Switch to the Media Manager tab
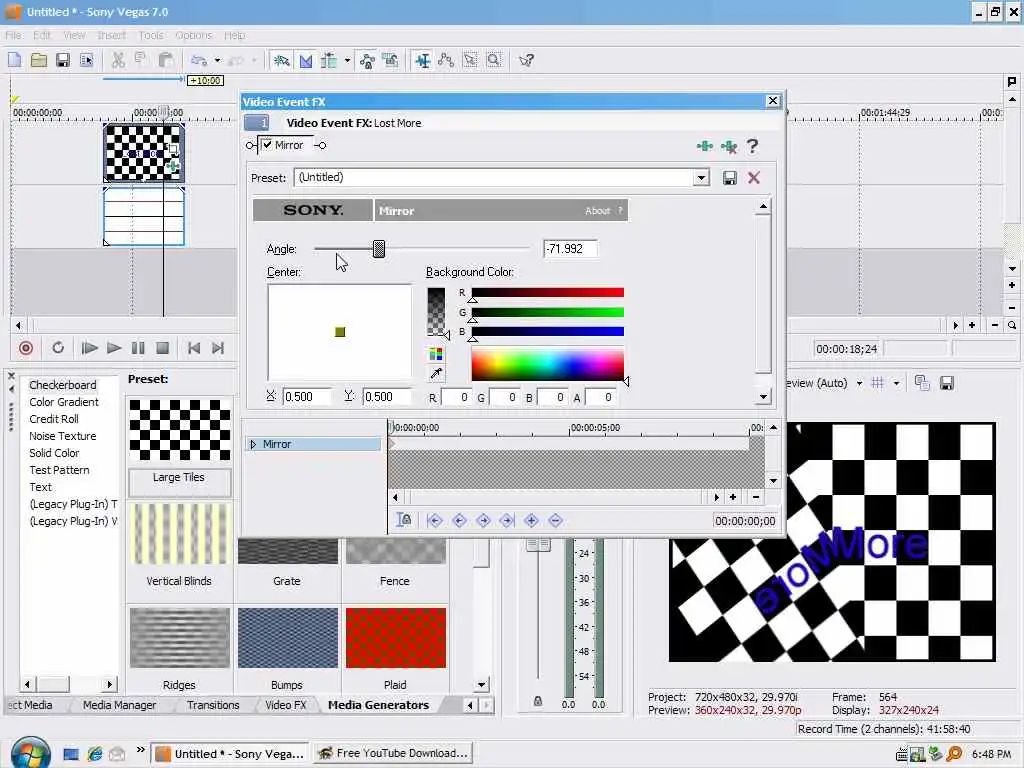This screenshot has width=1024, height=768. pyautogui.click(x=120, y=705)
